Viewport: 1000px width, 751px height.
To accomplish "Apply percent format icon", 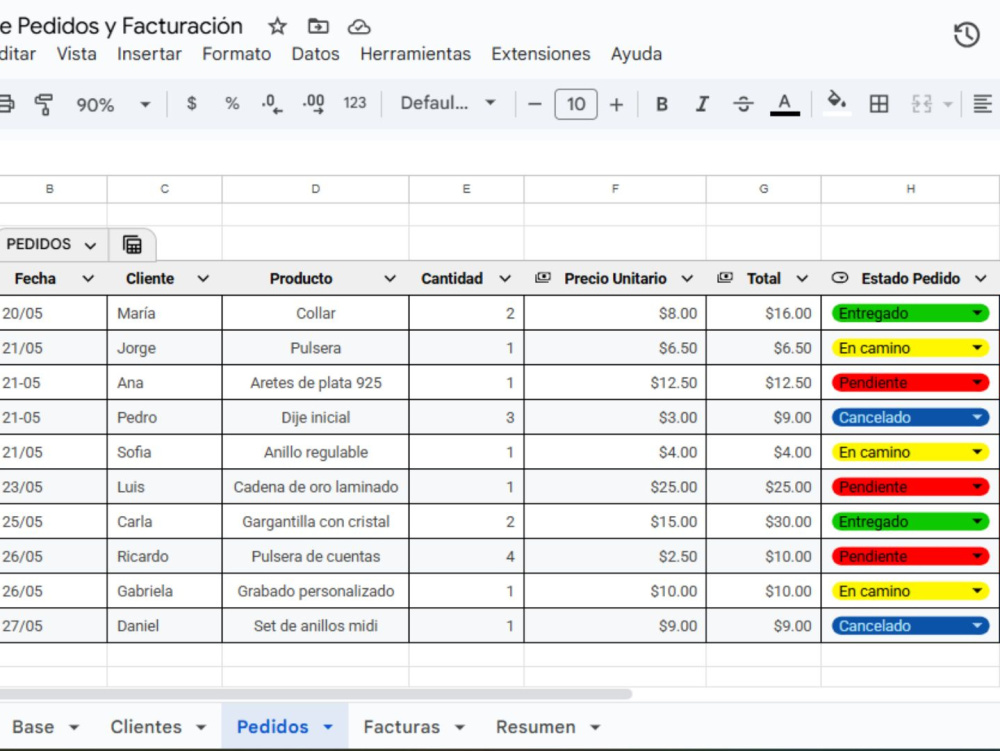I will [232, 103].
